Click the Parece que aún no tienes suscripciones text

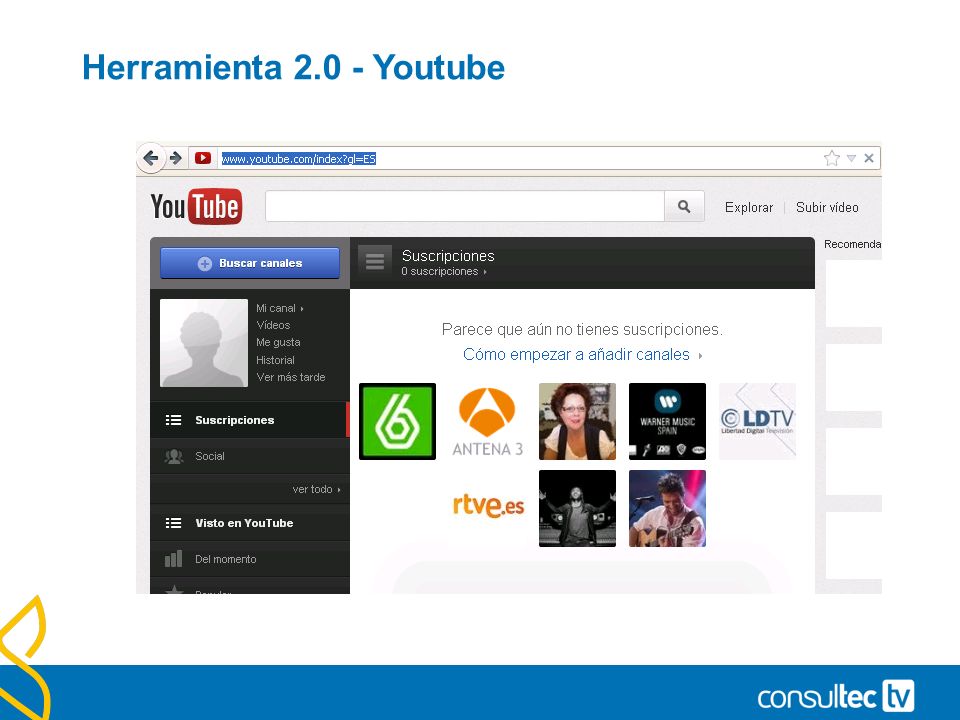[x=582, y=329]
